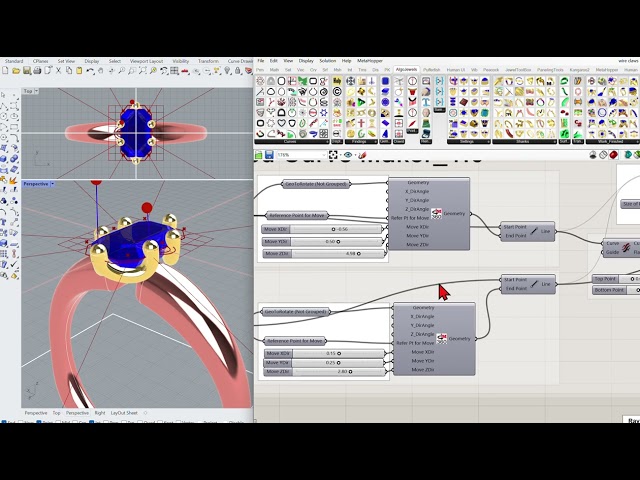Viewport: 640px width, 480px height.
Task: Open the Grasshopper Solution menu
Action: (x=327, y=61)
